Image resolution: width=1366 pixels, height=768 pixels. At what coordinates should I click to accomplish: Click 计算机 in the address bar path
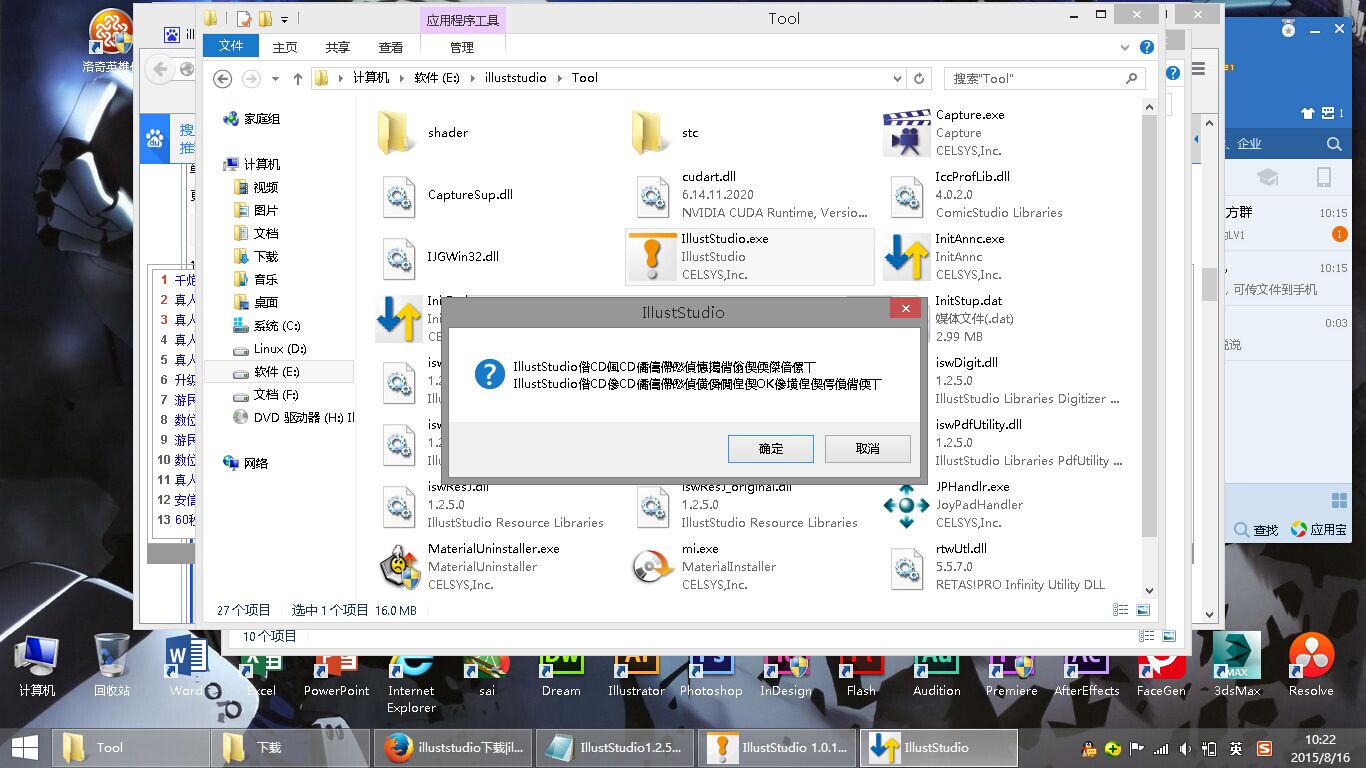pos(370,78)
